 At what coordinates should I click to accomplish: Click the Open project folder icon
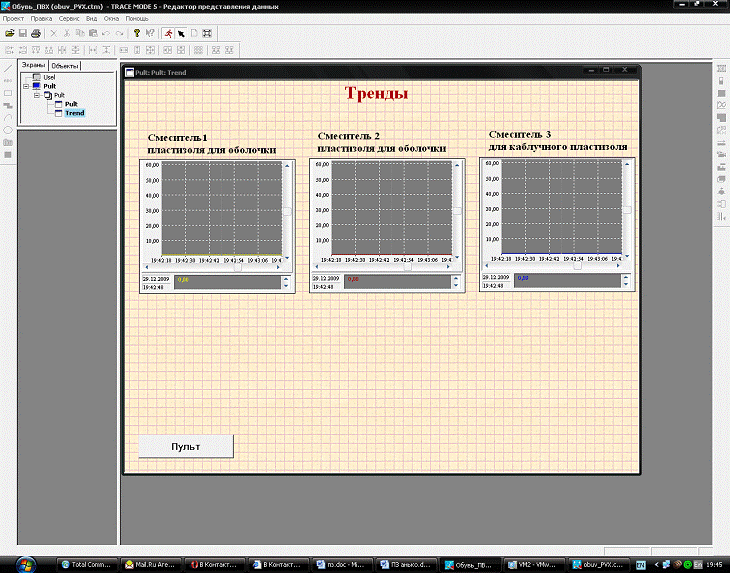9,33
